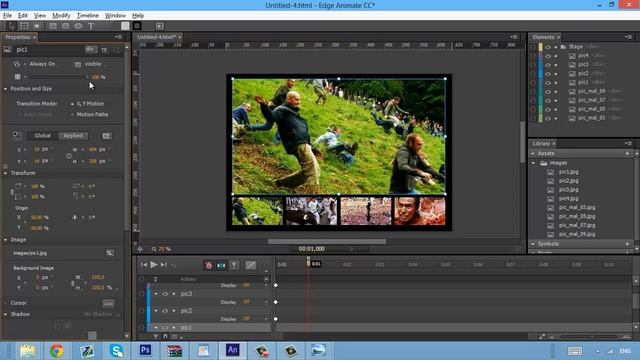Open the Timeline menu

pos(87,16)
